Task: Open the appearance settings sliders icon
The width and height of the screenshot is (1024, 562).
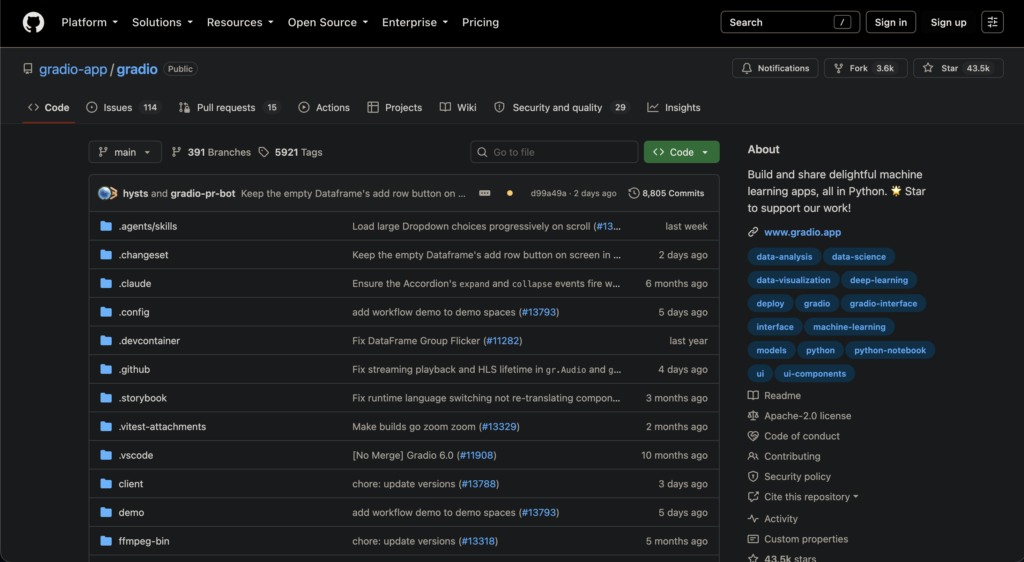Action: pos(992,22)
